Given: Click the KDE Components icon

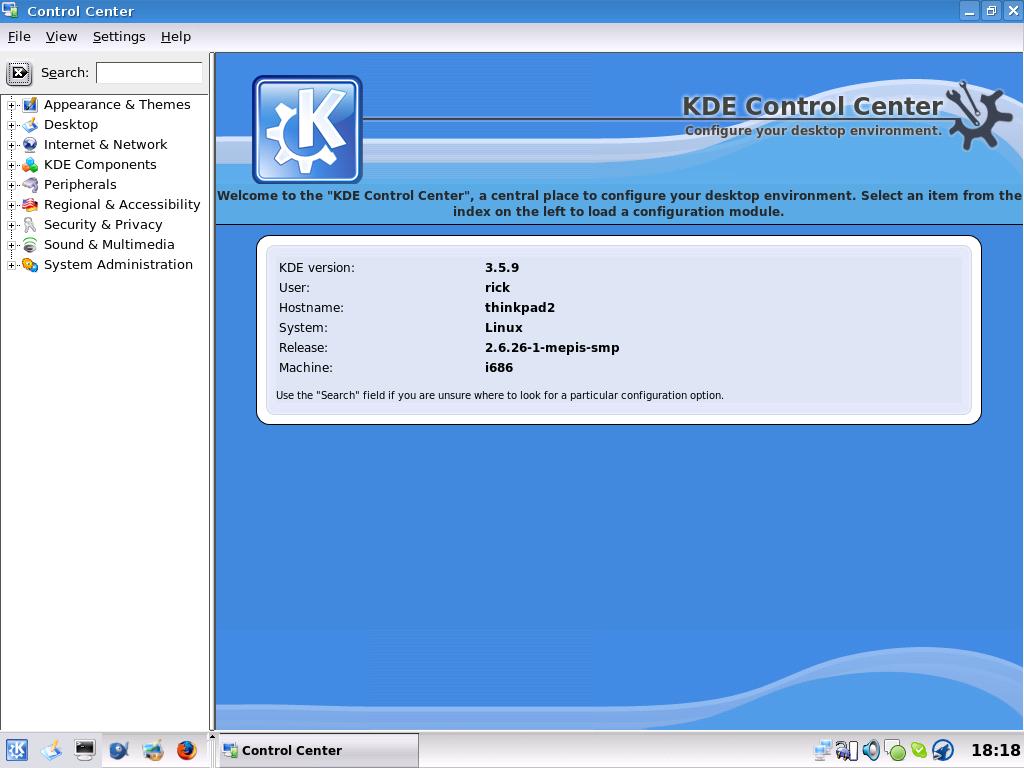Looking at the screenshot, I should (x=30, y=165).
